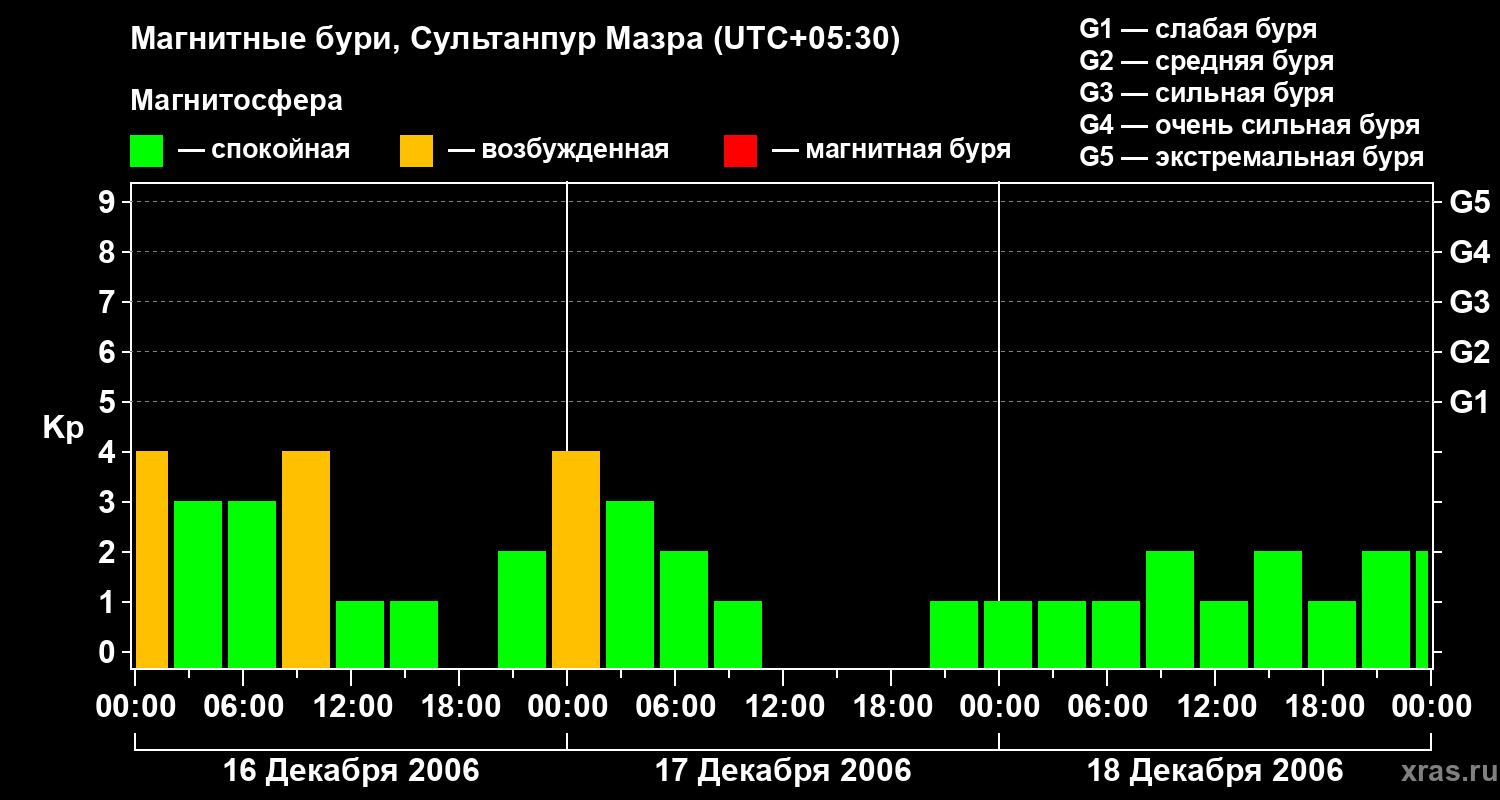Image resolution: width=1500 pixels, height=800 pixels.
Task: Click the G4 label on right axis
Action: 1469,252
